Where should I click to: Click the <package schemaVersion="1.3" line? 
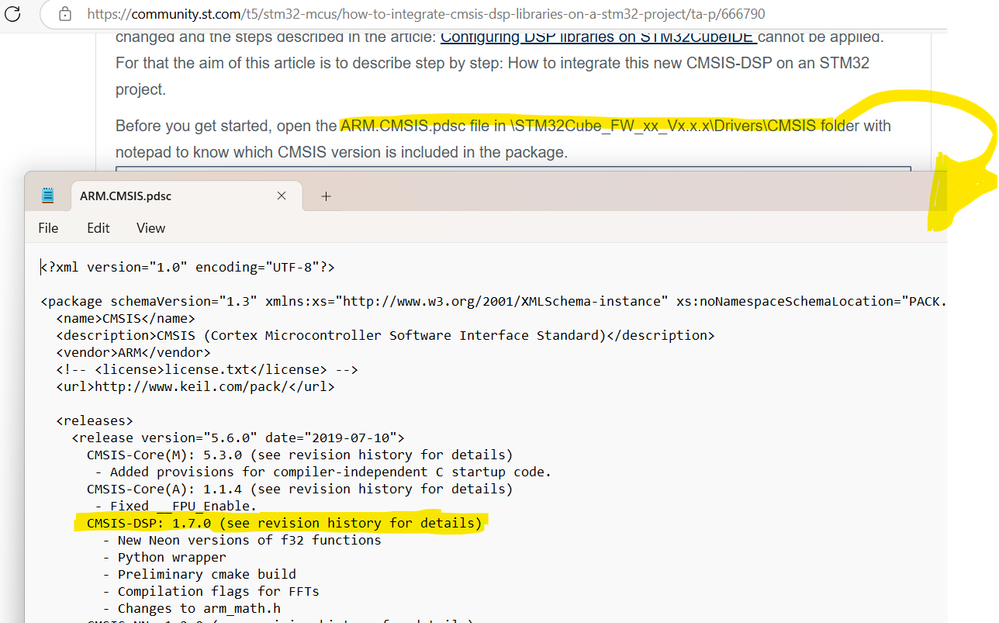[x=493, y=301]
